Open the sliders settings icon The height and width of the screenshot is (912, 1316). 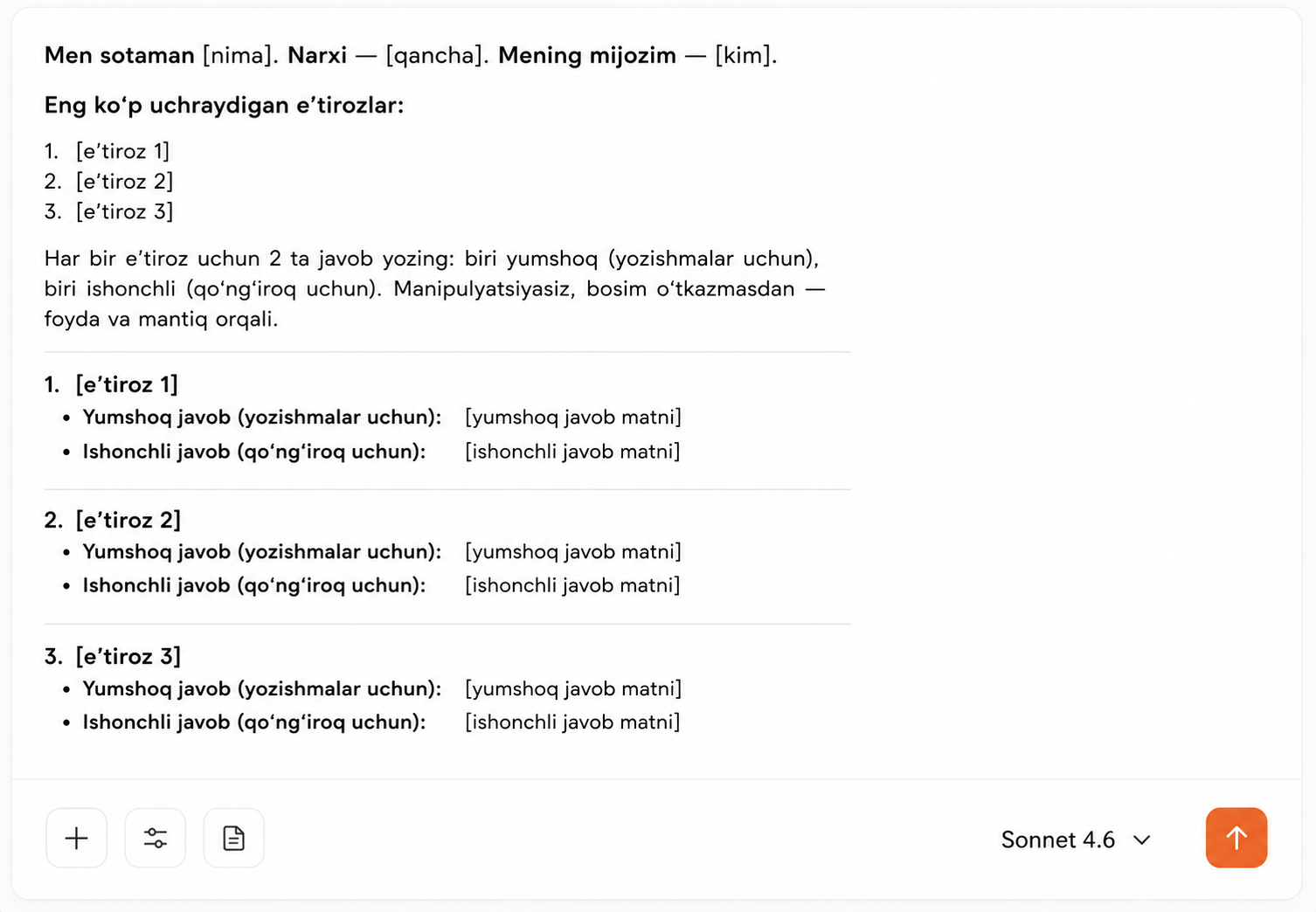pyautogui.click(x=156, y=838)
